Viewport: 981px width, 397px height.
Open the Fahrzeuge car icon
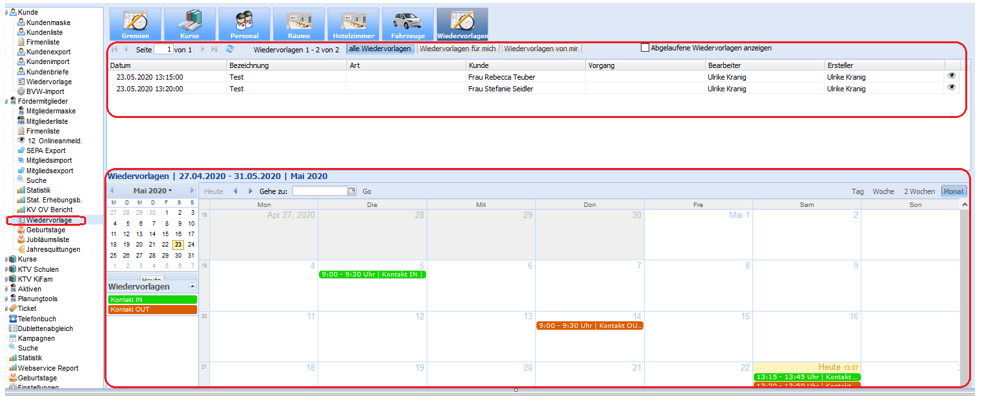[x=408, y=24]
